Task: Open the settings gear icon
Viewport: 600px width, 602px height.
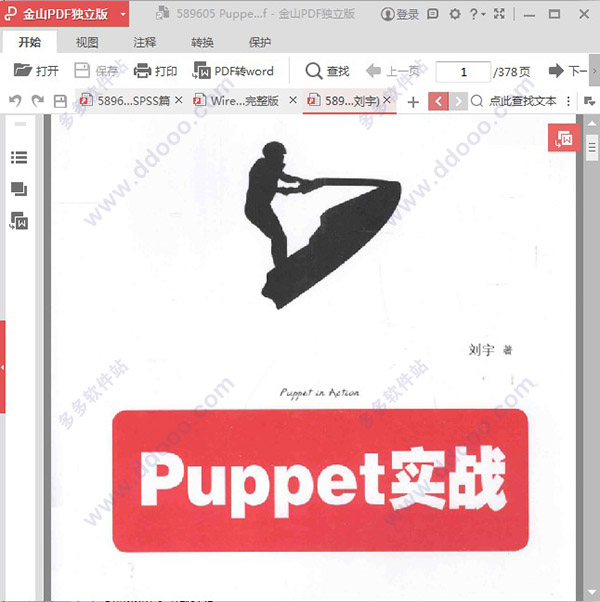Action: coord(455,14)
